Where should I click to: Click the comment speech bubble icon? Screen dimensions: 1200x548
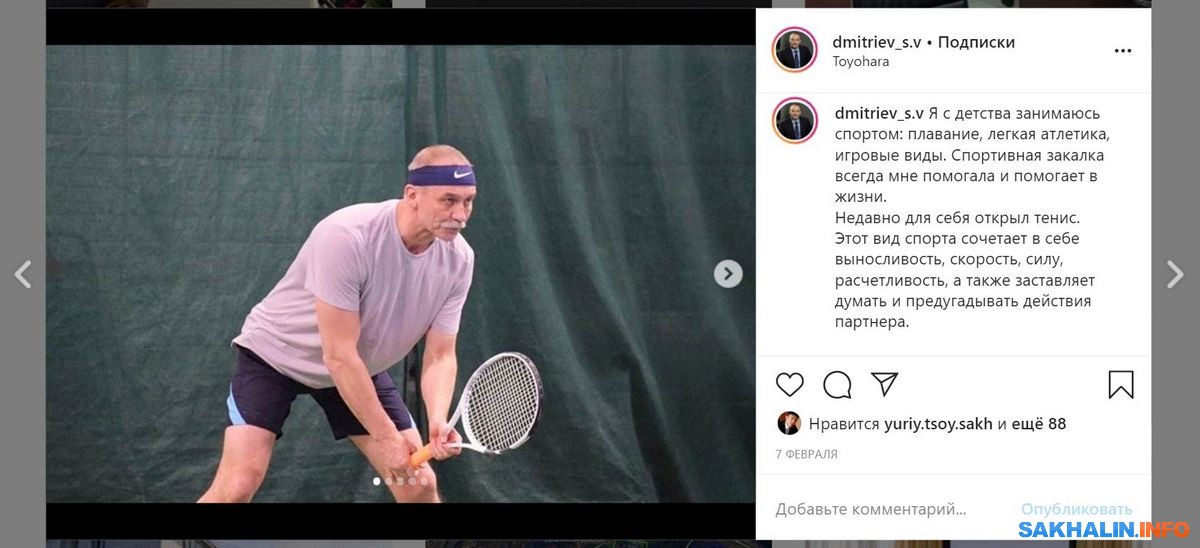click(837, 385)
